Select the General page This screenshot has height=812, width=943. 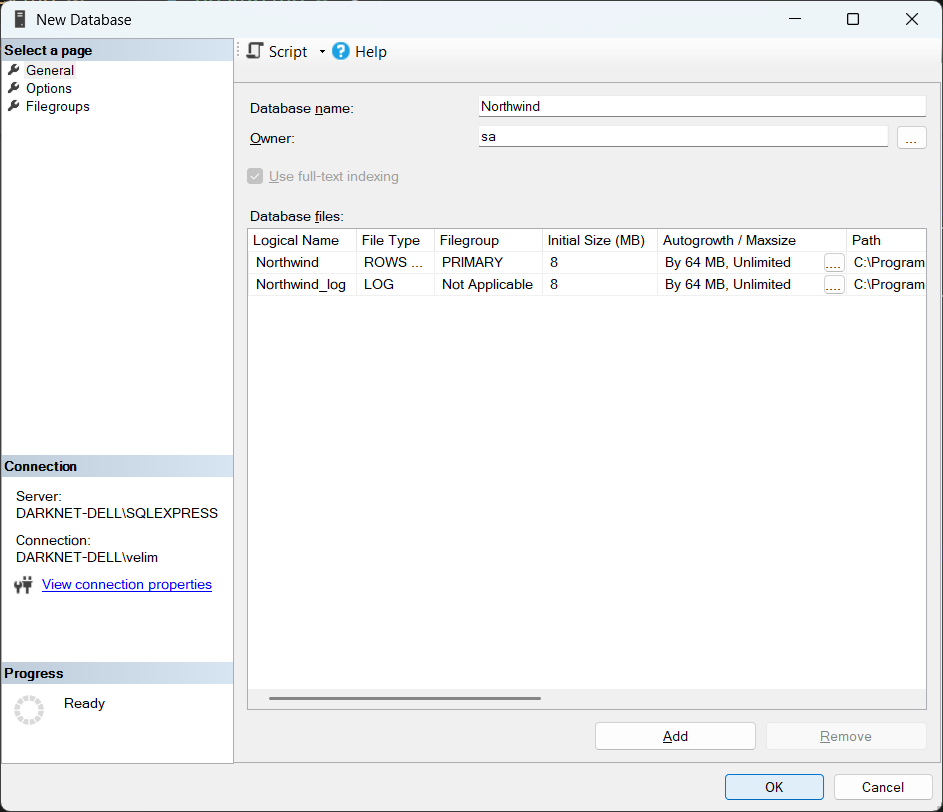(50, 70)
